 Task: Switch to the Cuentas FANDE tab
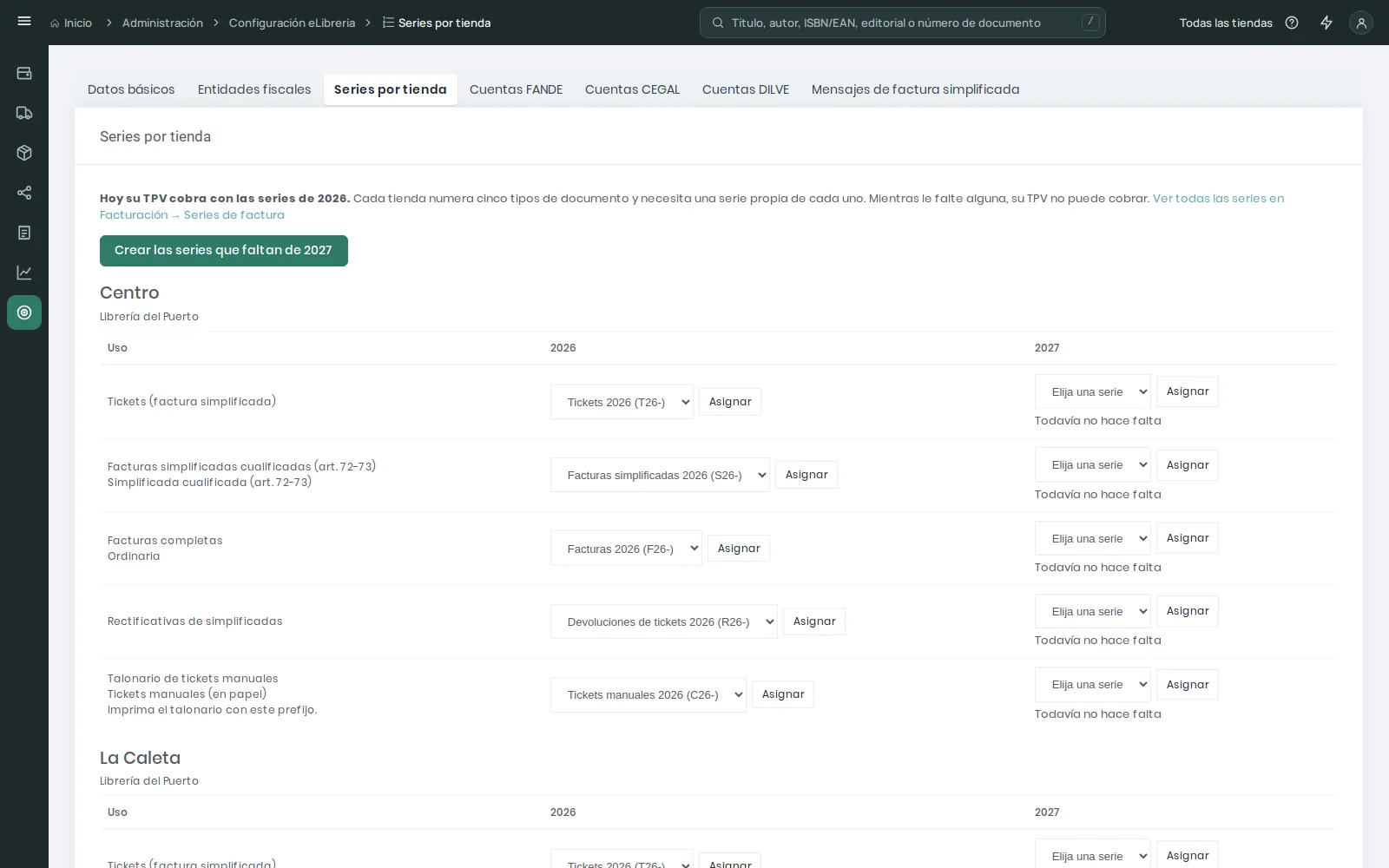[x=516, y=89]
